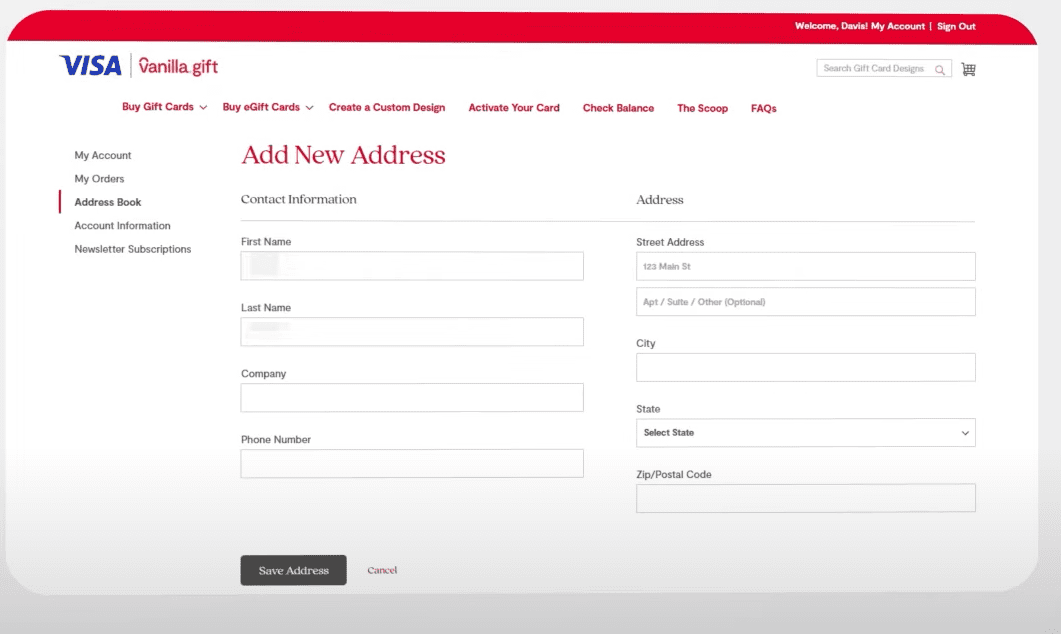Select My Account in the sidebar

(x=103, y=155)
